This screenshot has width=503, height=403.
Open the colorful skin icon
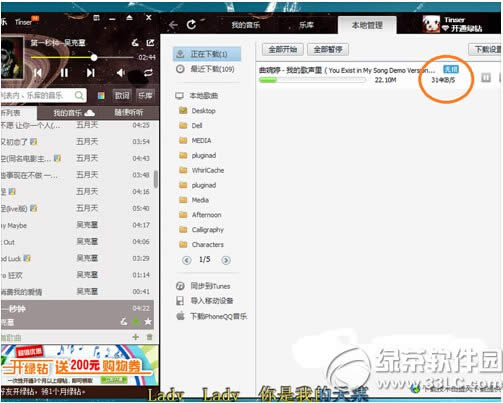[x=101, y=96]
